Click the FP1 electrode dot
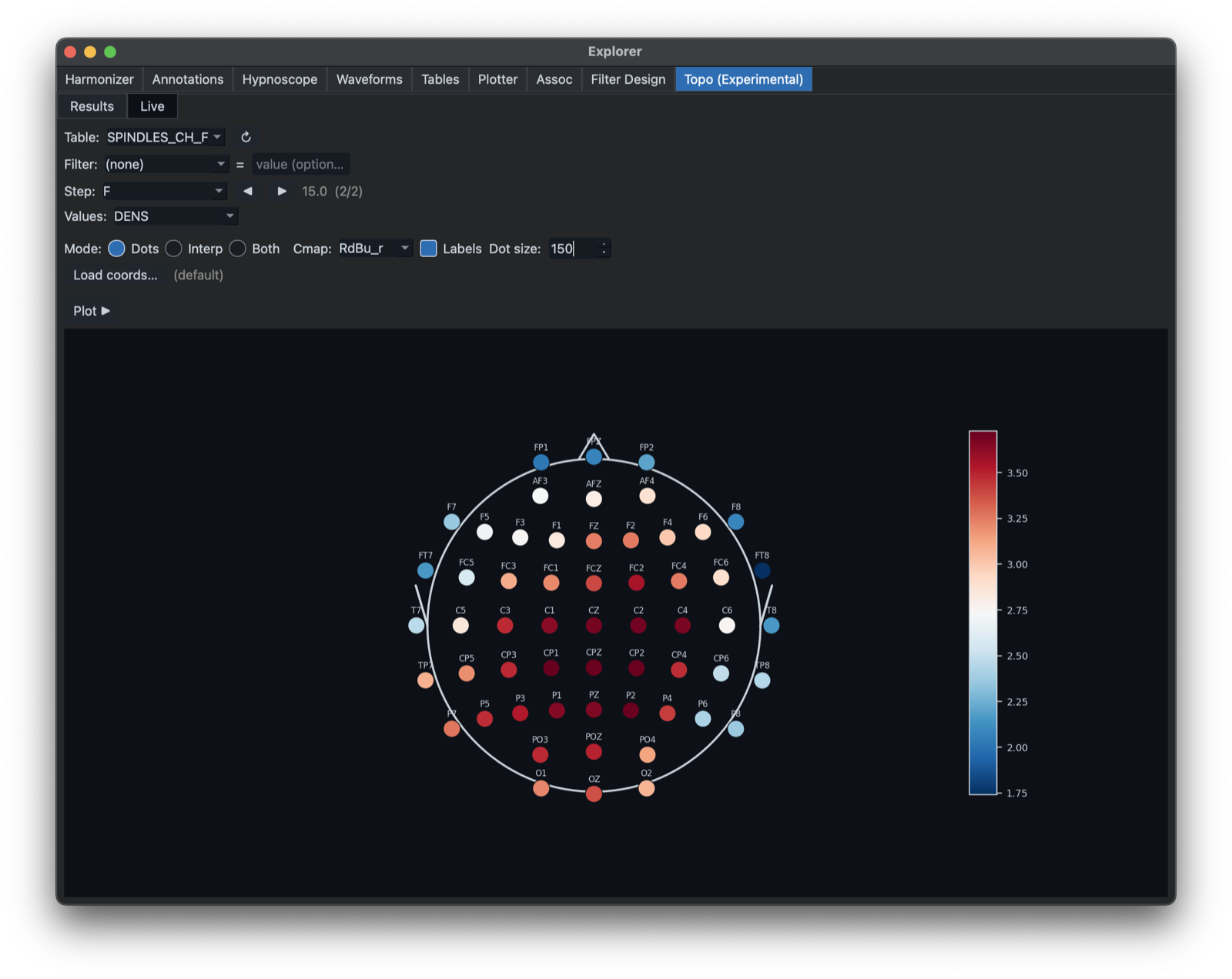The height and width of the screenshot is (979, 1232). 541,462
